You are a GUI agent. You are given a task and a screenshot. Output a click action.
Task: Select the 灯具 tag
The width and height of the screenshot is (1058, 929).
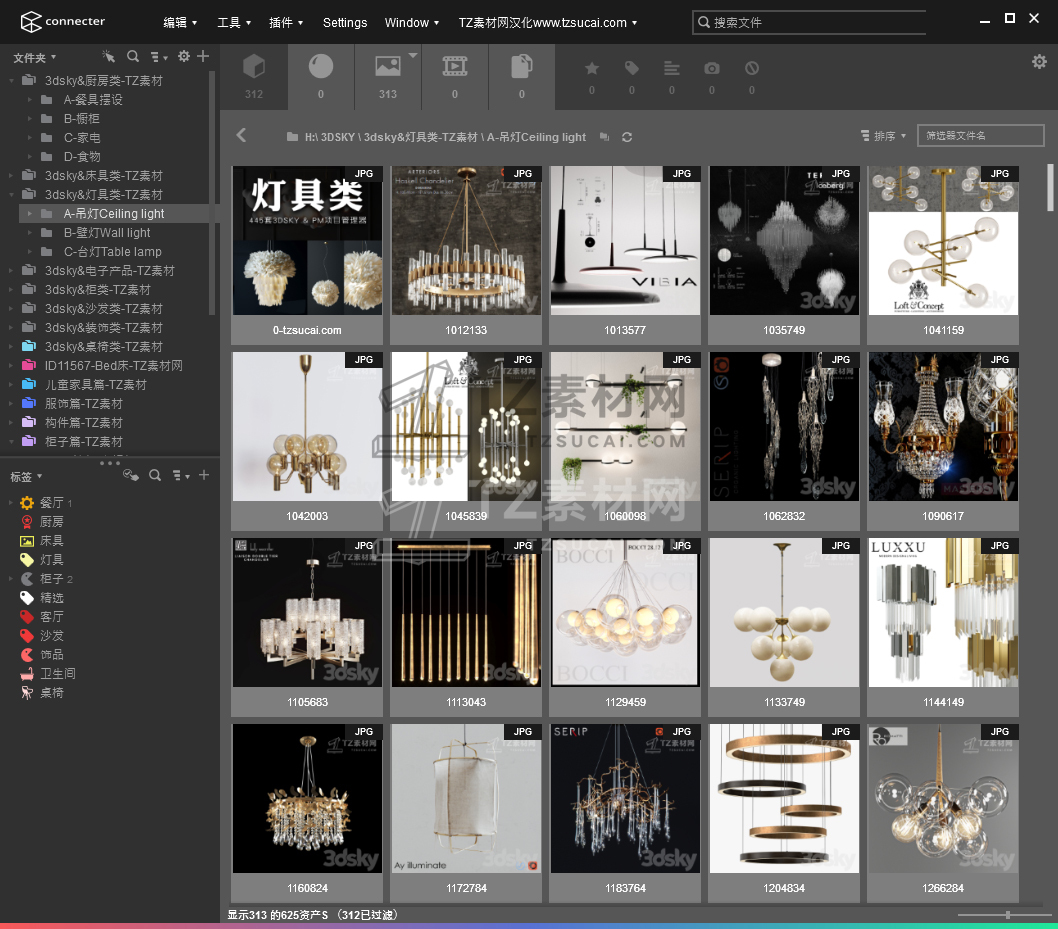point(51,559)
